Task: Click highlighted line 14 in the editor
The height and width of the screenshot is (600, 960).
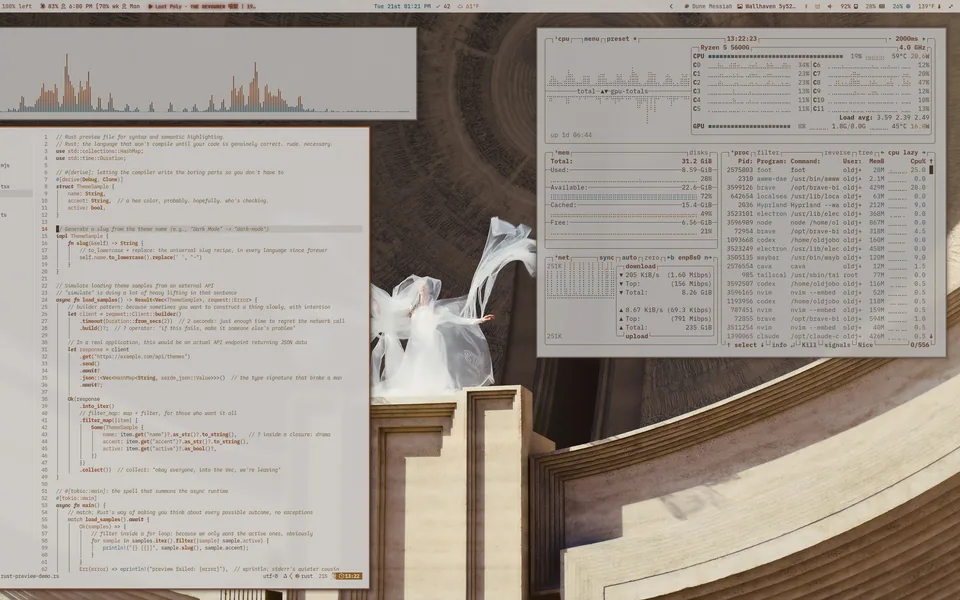Action: (x=209, y=229)
